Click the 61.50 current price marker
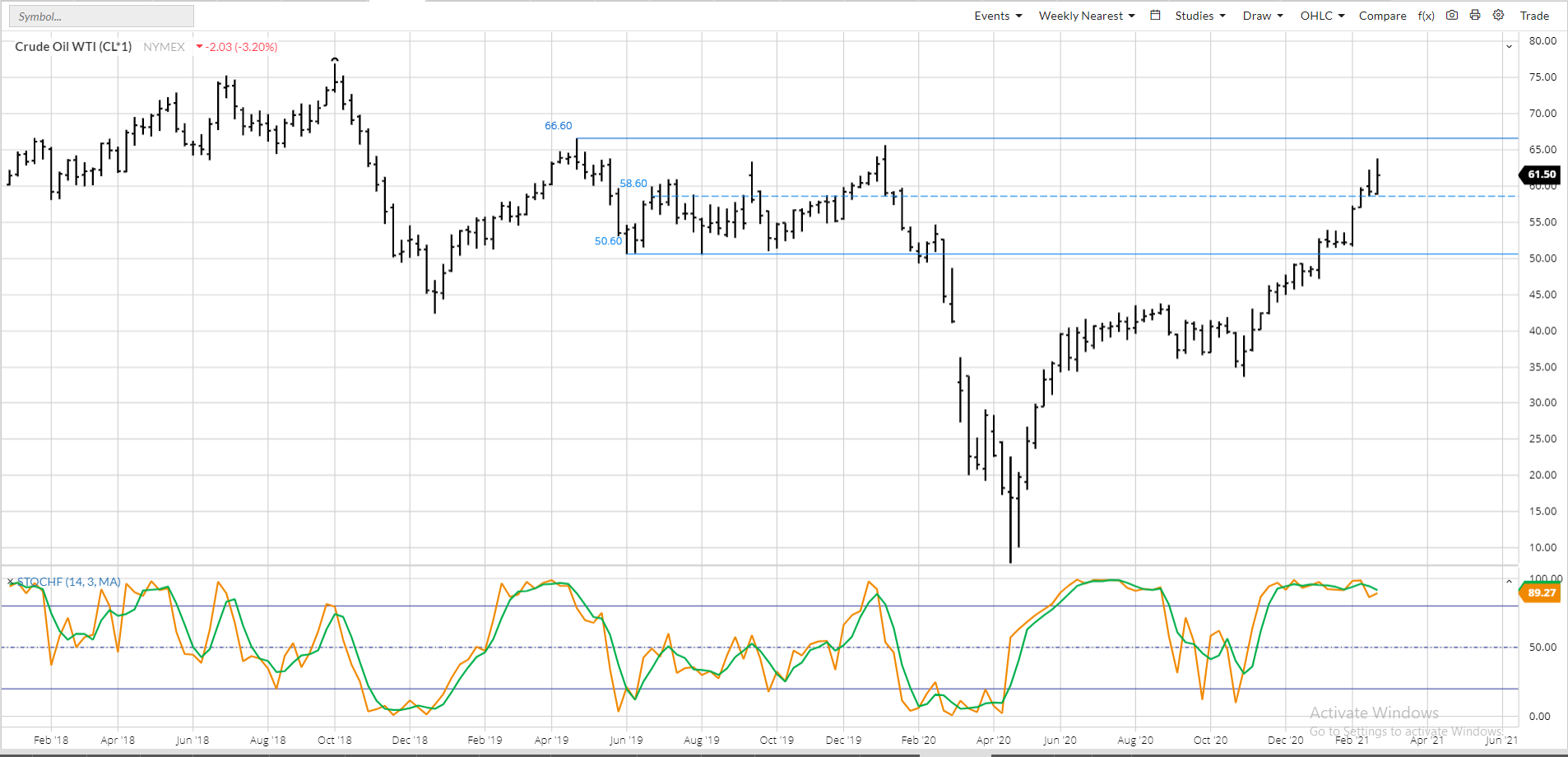The width and height of the screenshot is (1568, 757). [x=1540, y=174]
